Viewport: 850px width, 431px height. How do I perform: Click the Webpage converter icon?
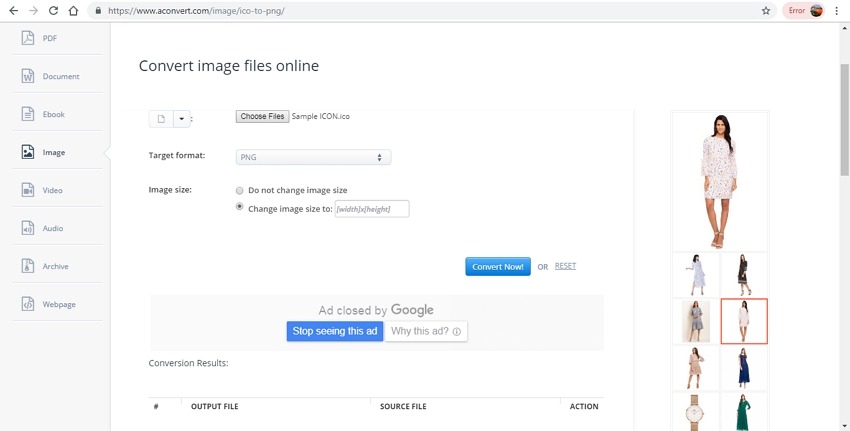[27, 304]
